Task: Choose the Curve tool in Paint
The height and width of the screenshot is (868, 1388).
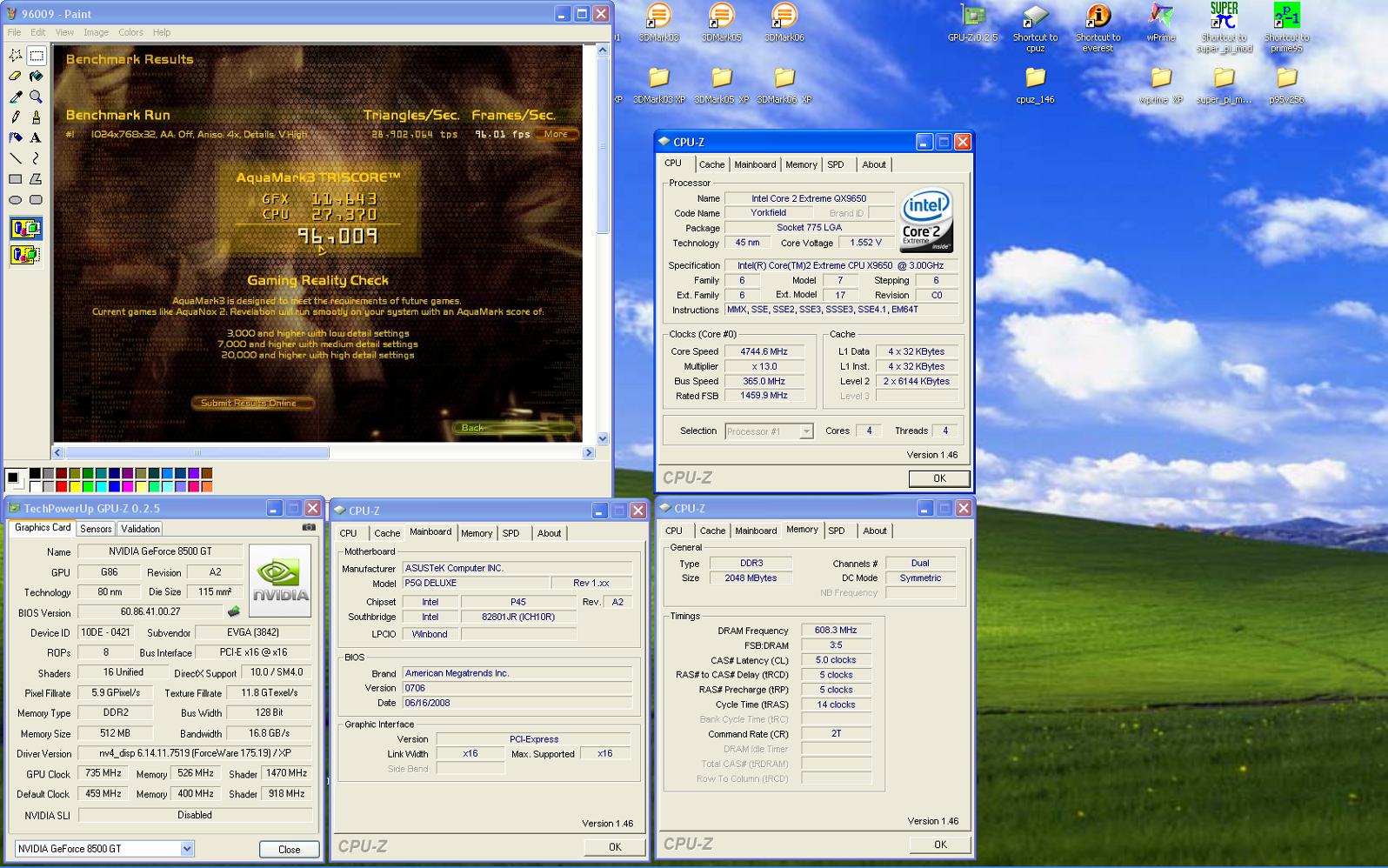Action: [37, 158]
